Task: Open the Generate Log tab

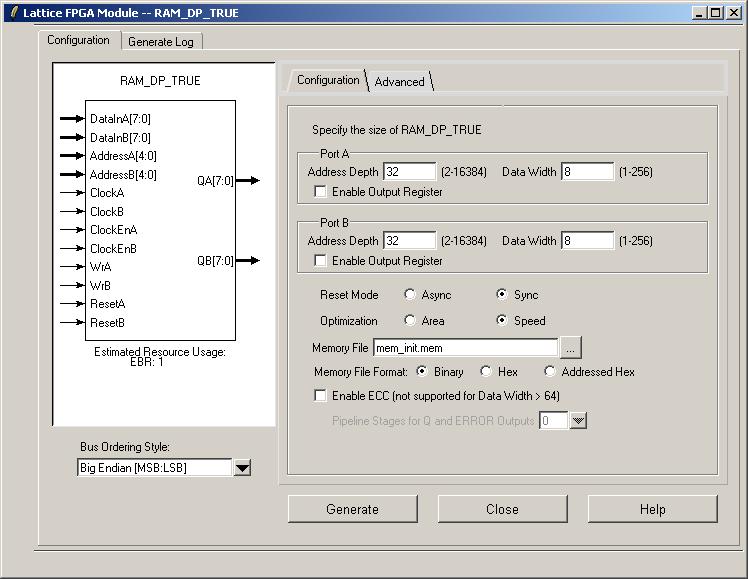Action: click(161, 42)
